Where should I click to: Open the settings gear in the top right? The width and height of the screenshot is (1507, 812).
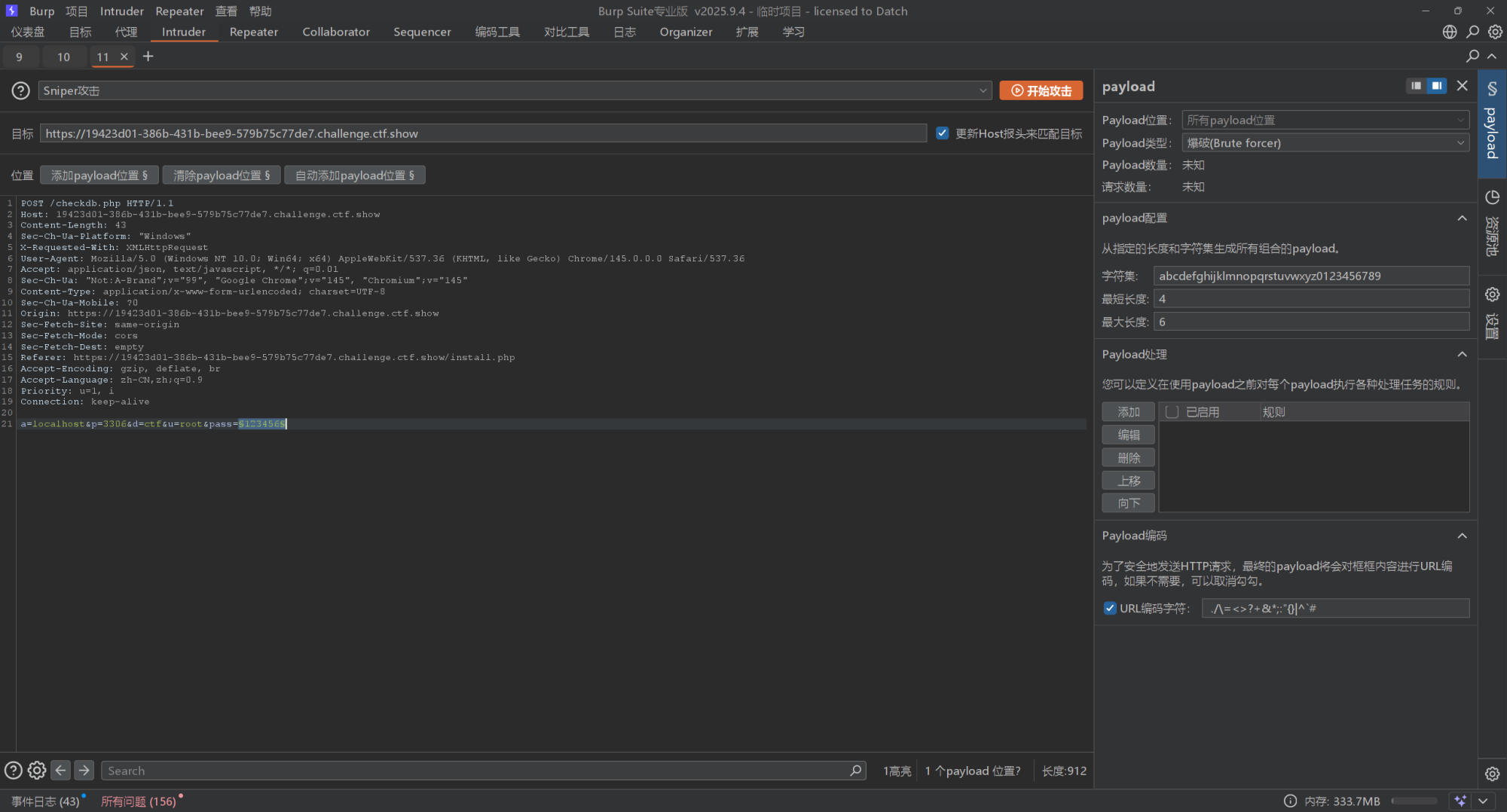click(1495, 32)
